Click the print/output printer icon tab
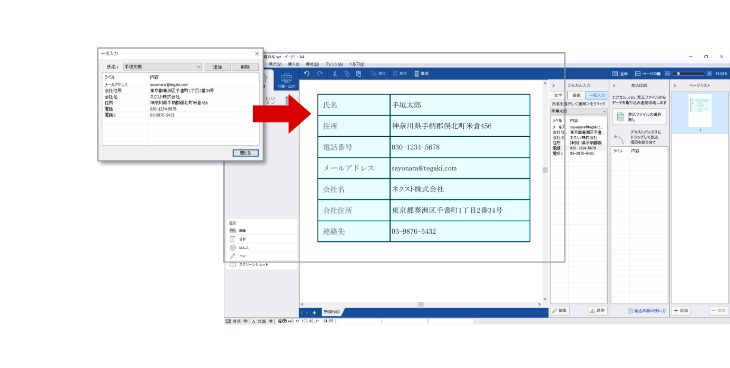This screenshot has width=730, height=368. [286, 81]
